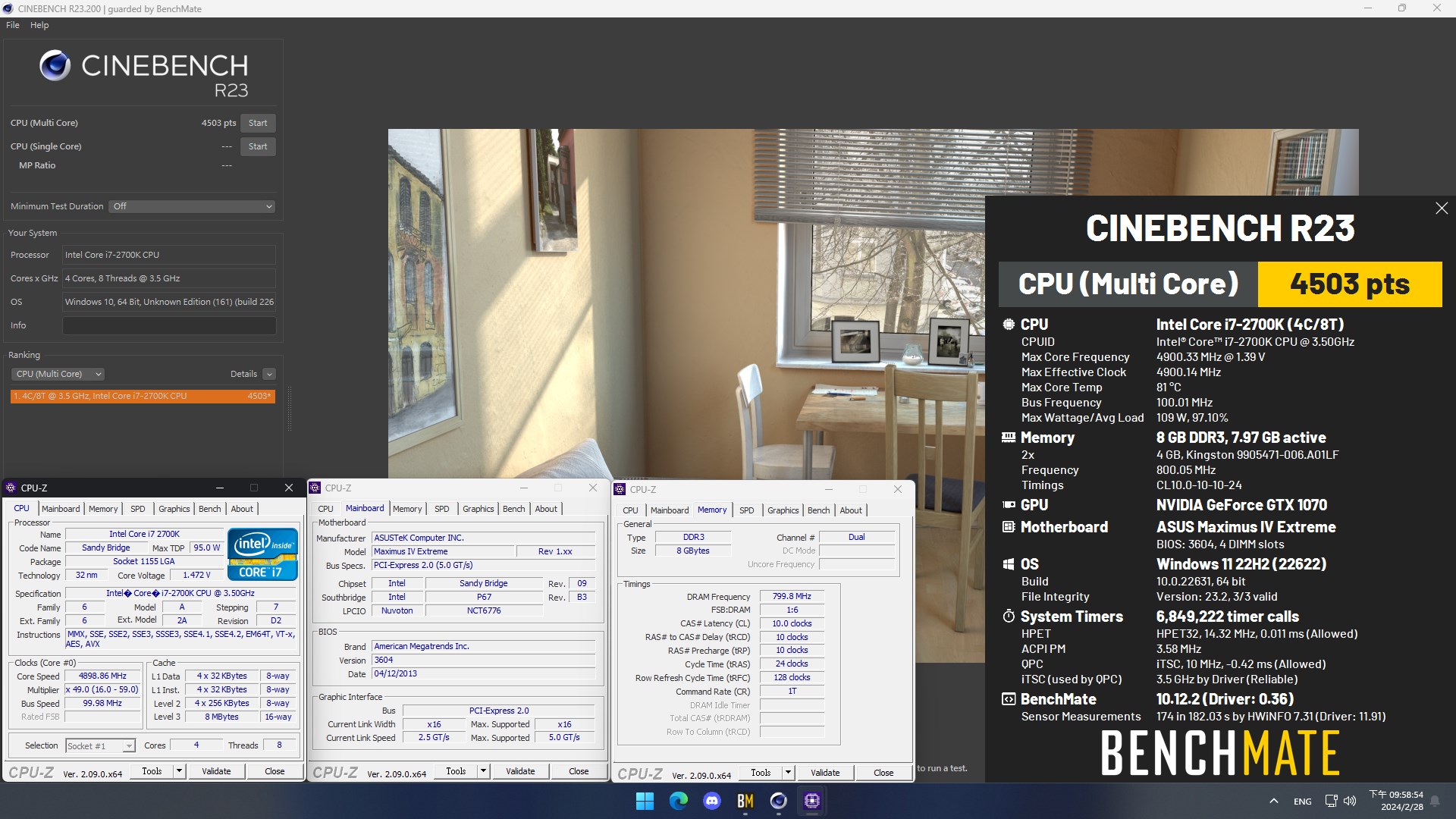Click the Cinebench R23 logo sphere
The width and height of the screenshot is (1456, 819).
[x=55, y=66]
